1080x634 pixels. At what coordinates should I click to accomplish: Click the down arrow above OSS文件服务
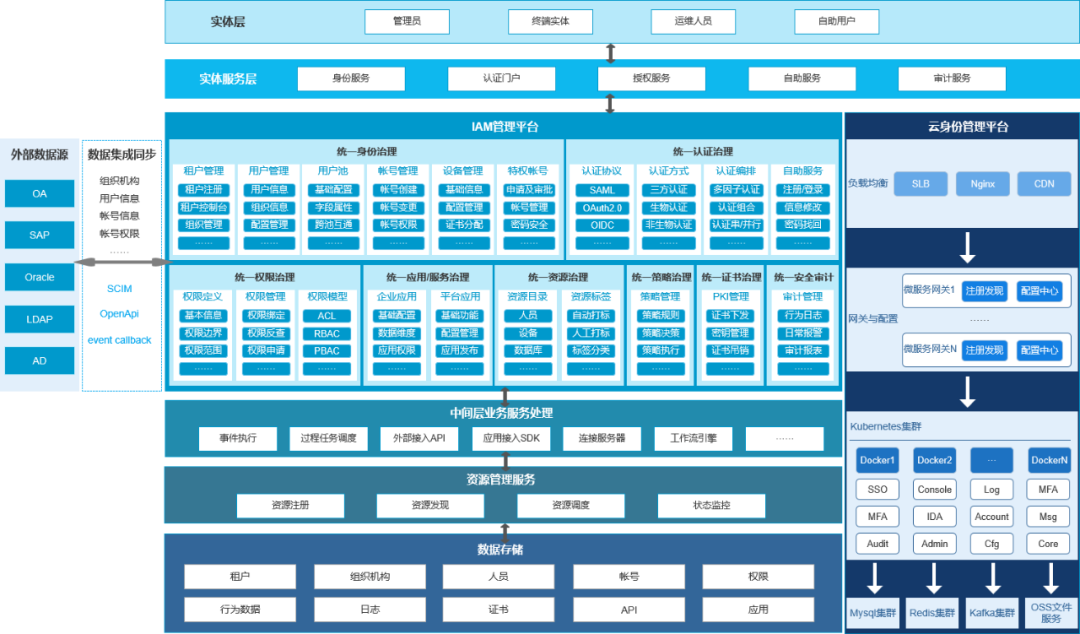1051,578
